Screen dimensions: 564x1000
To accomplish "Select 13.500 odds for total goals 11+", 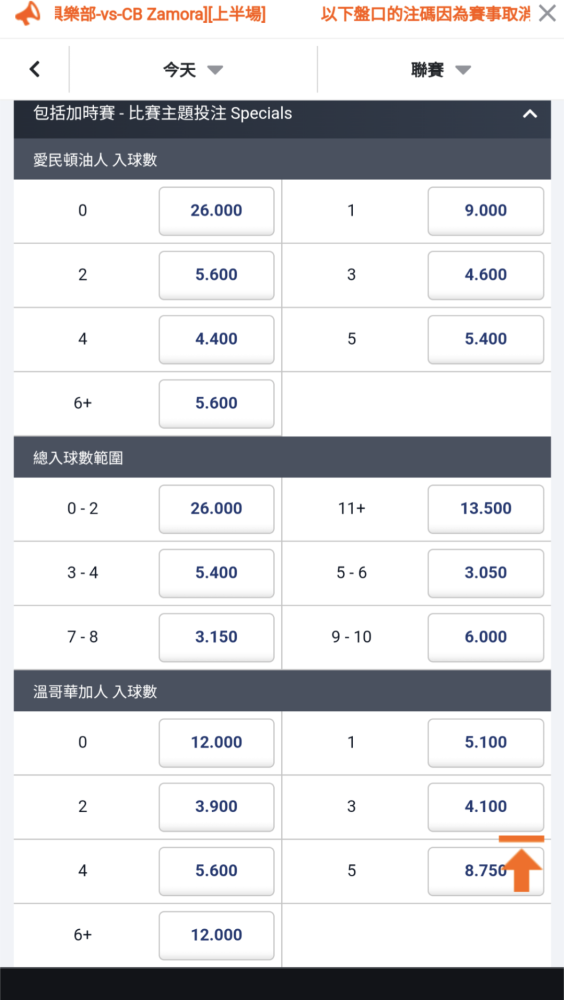I will [x=486, y=509].
